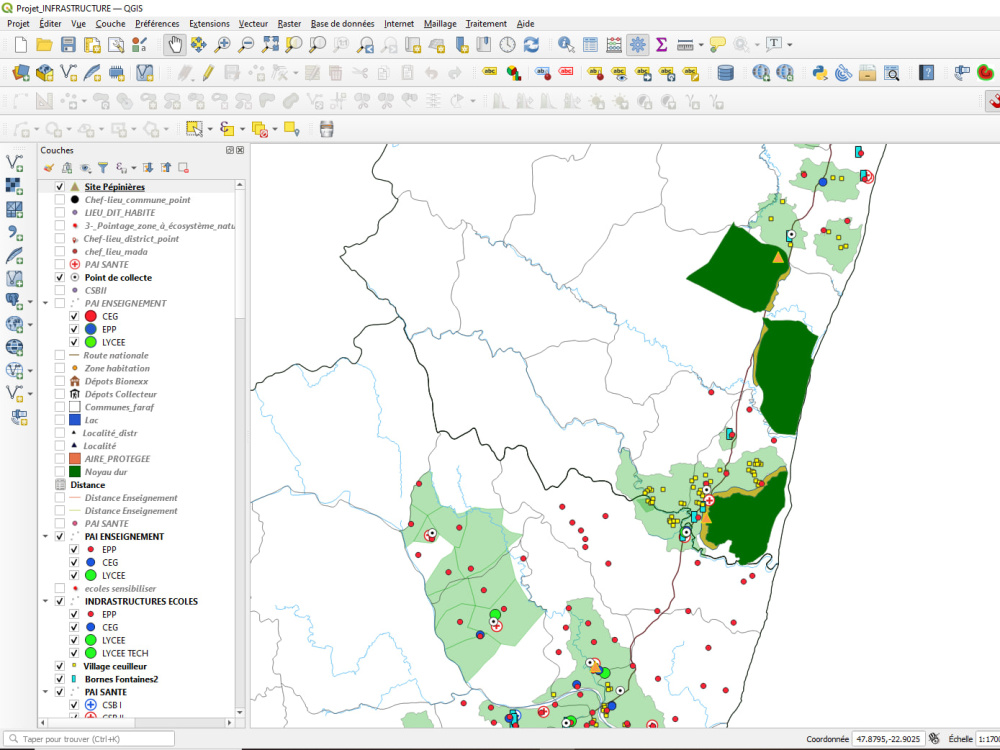Collapse the italic PAI ENSEIGNEMENT group
The height and width of the screenshot is (750, 1000).
[x=45, y=303]
